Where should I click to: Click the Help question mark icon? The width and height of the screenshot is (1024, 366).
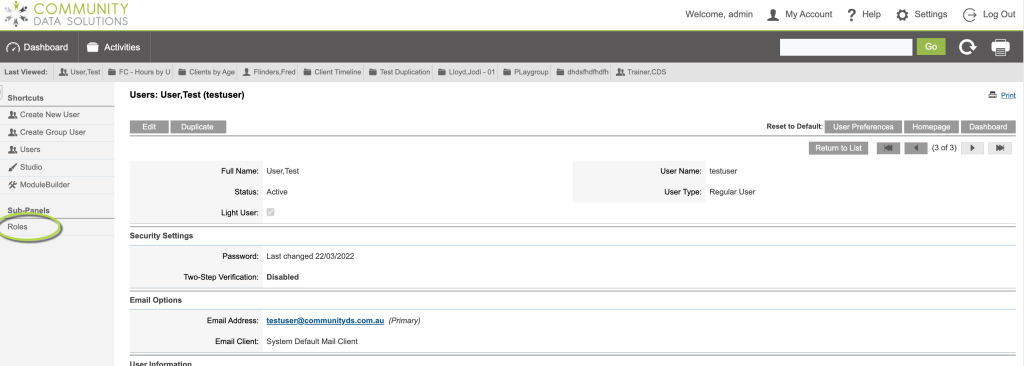(852, 14)
